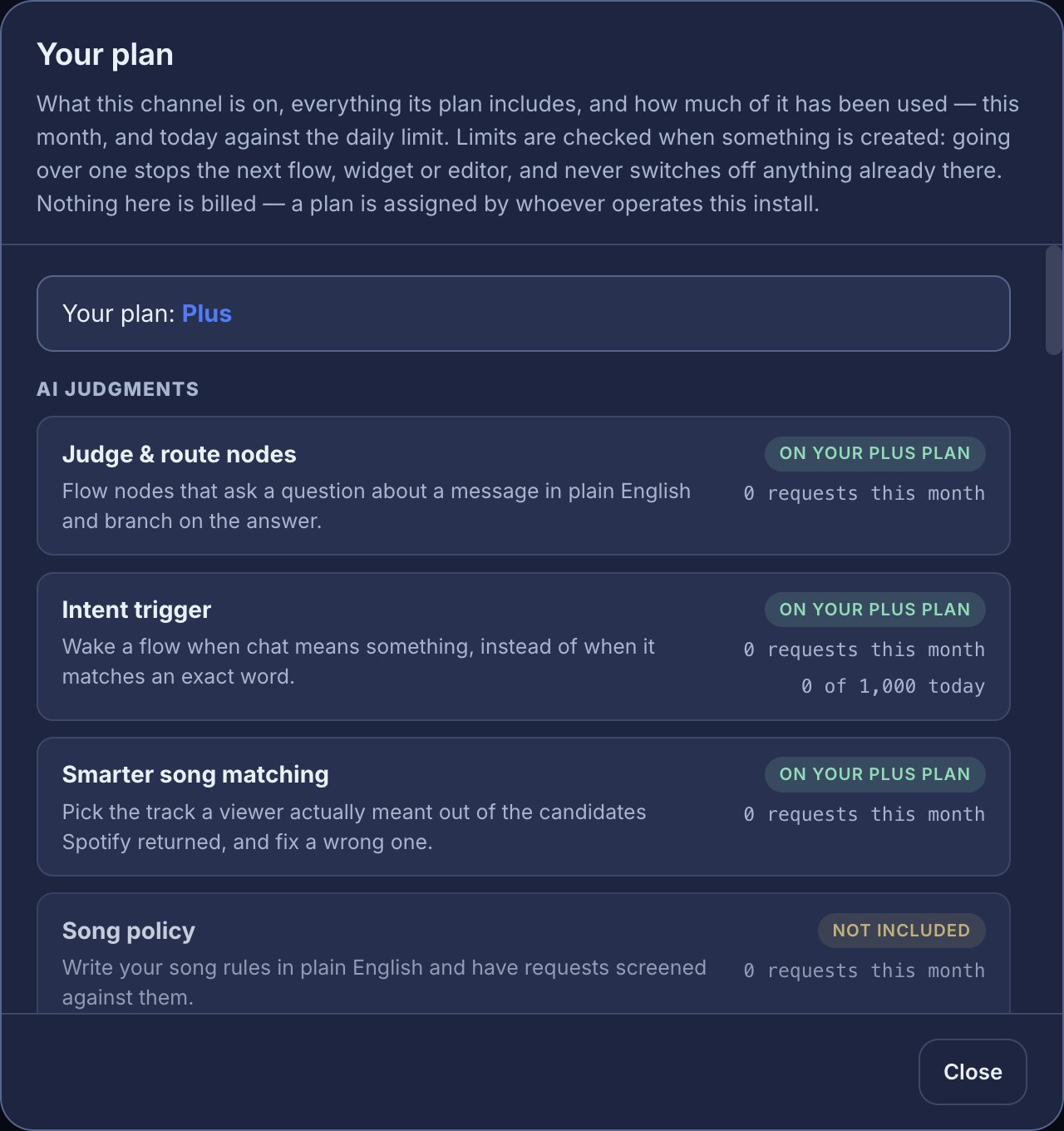This screenshot has width=1064, height=1131.
Task: Click the 0 of 1,000 today counter
Action: click(894, 686)
